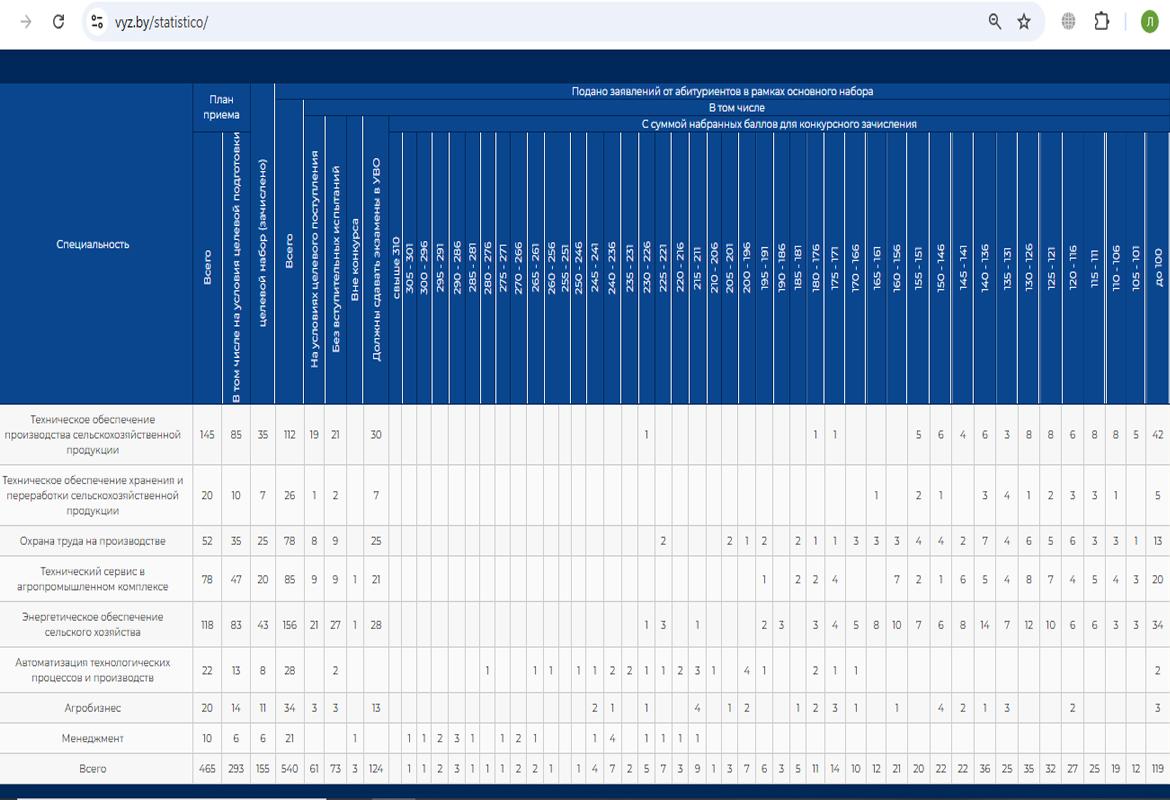This screenshot has width=1170, height=800.
Task: Open site information icon beside URL
Action: click(x=97, y=22)
